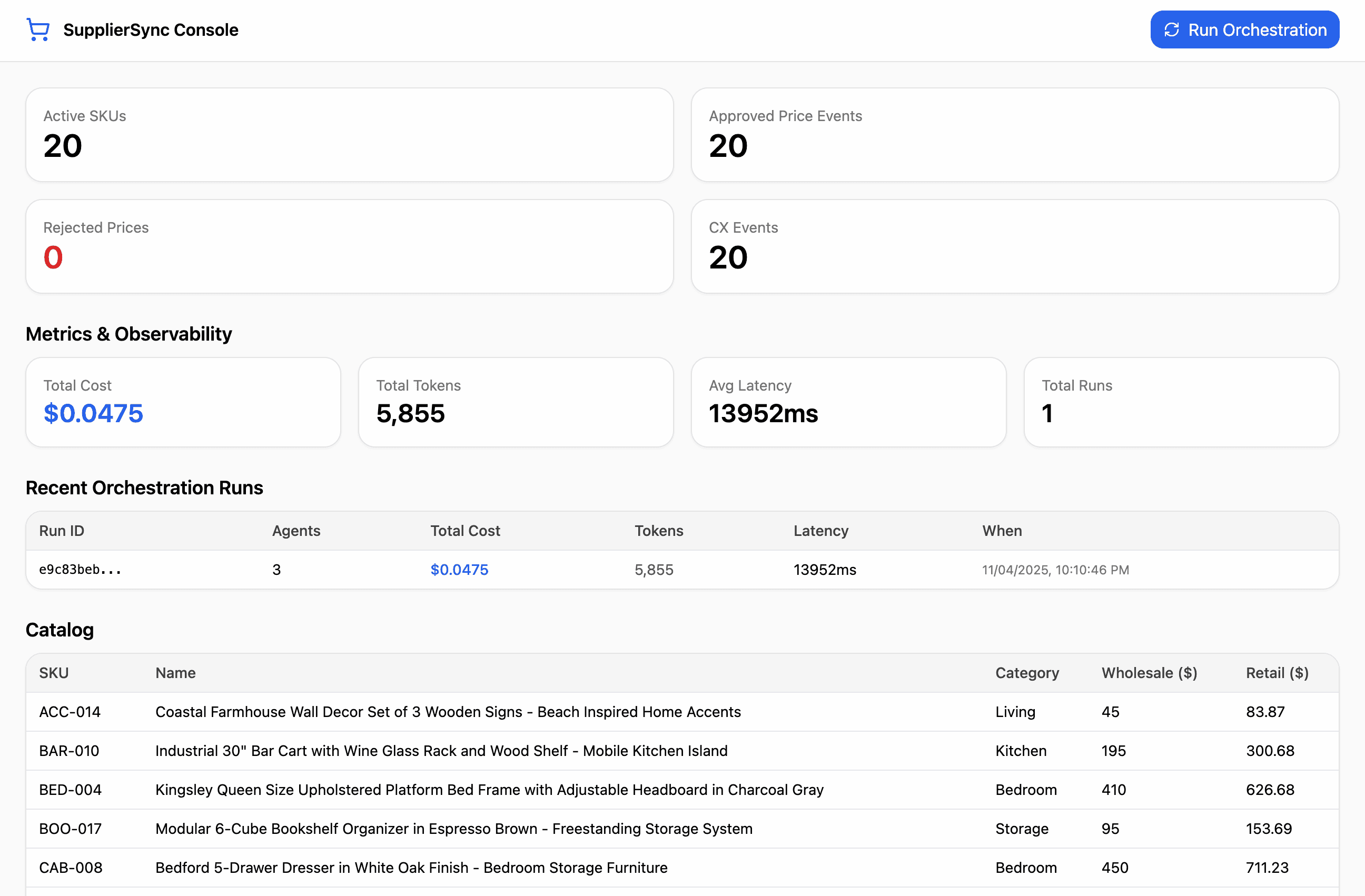Click the Latency header in run table
The width and height of the screenshot is (1365, 896).
pyautogui.click(x=820, y=530)
